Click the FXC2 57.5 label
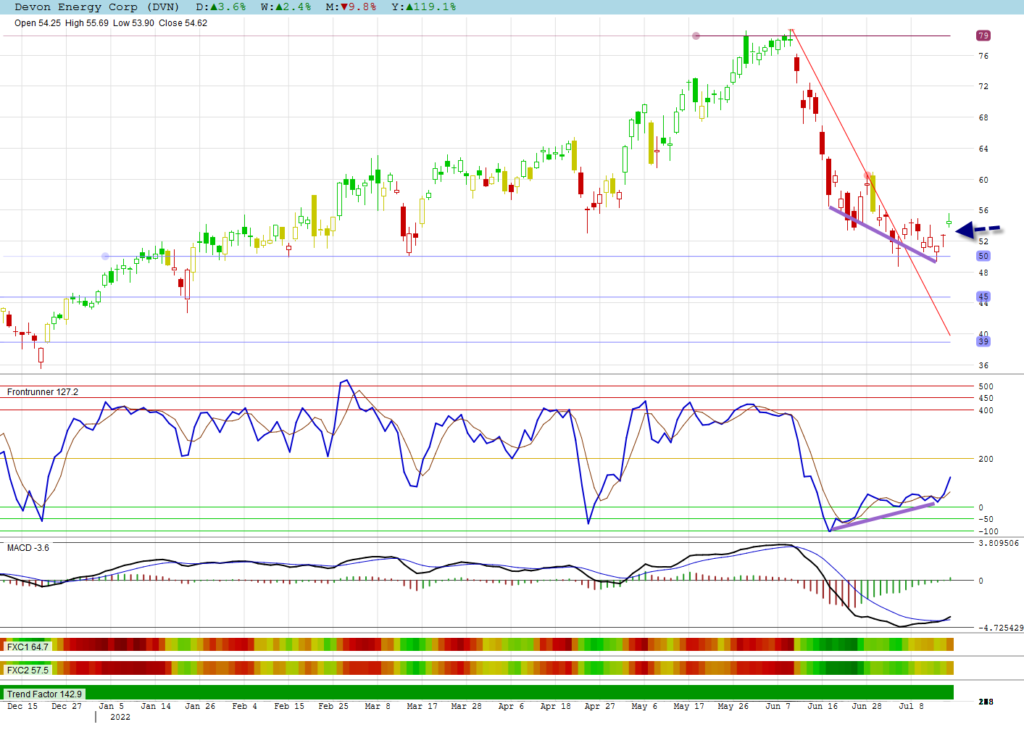This screenshot has width=1024, height=735. pyautogui.click(x=27, y=670)
